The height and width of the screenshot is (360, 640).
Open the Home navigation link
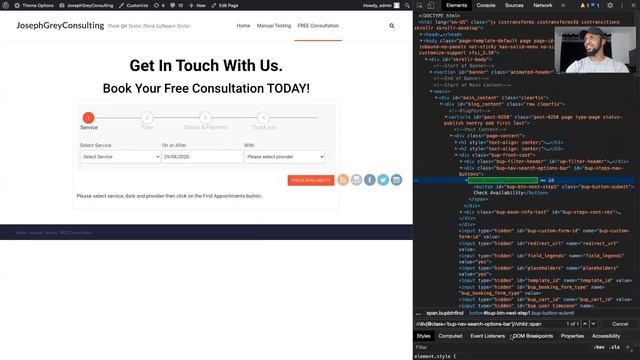[243, 25]
